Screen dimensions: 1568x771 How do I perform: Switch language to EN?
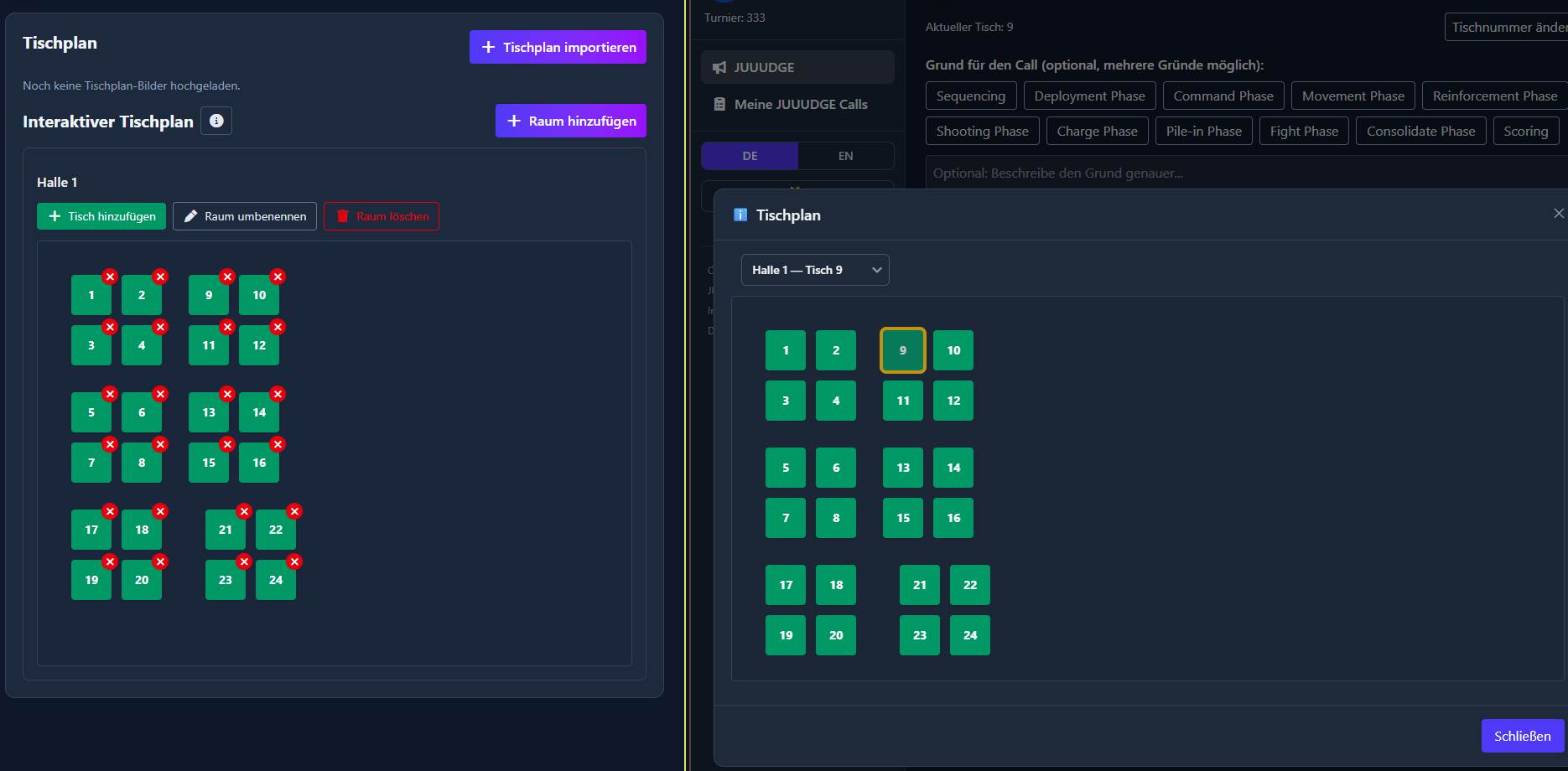(845, 156)
